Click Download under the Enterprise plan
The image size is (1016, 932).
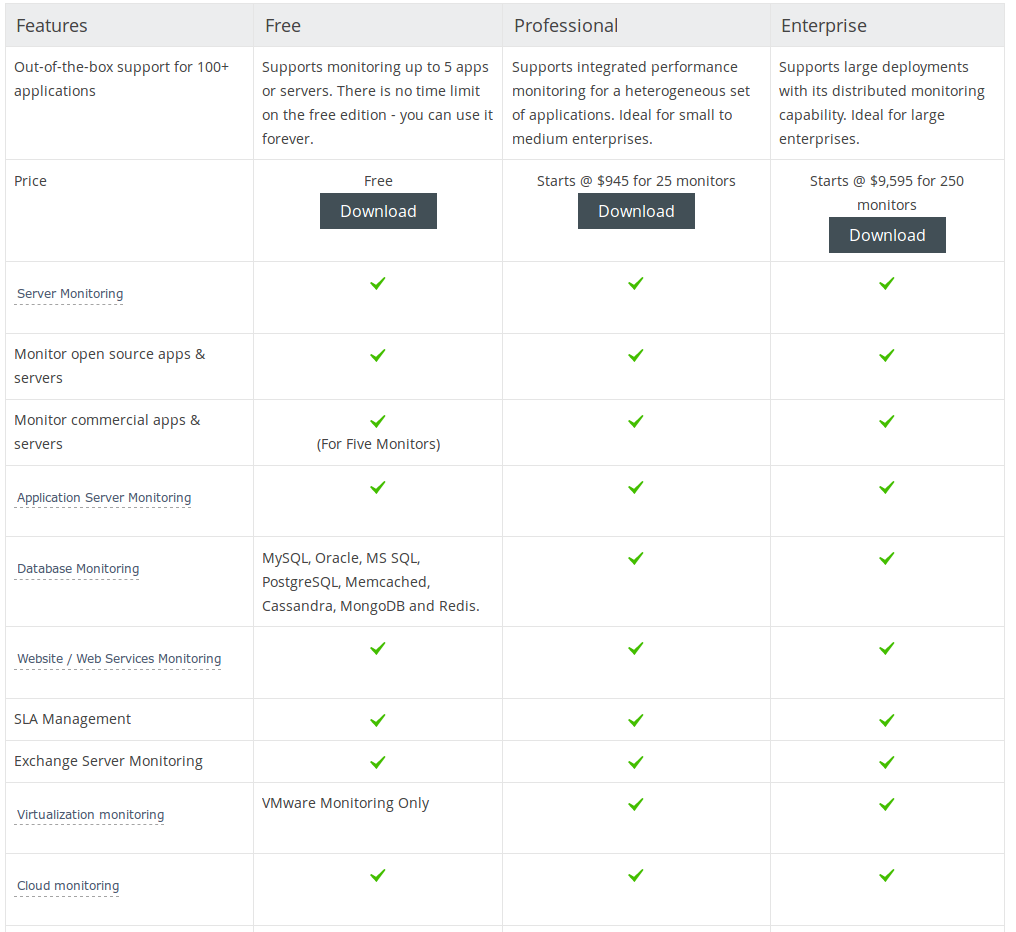[887, 234]
